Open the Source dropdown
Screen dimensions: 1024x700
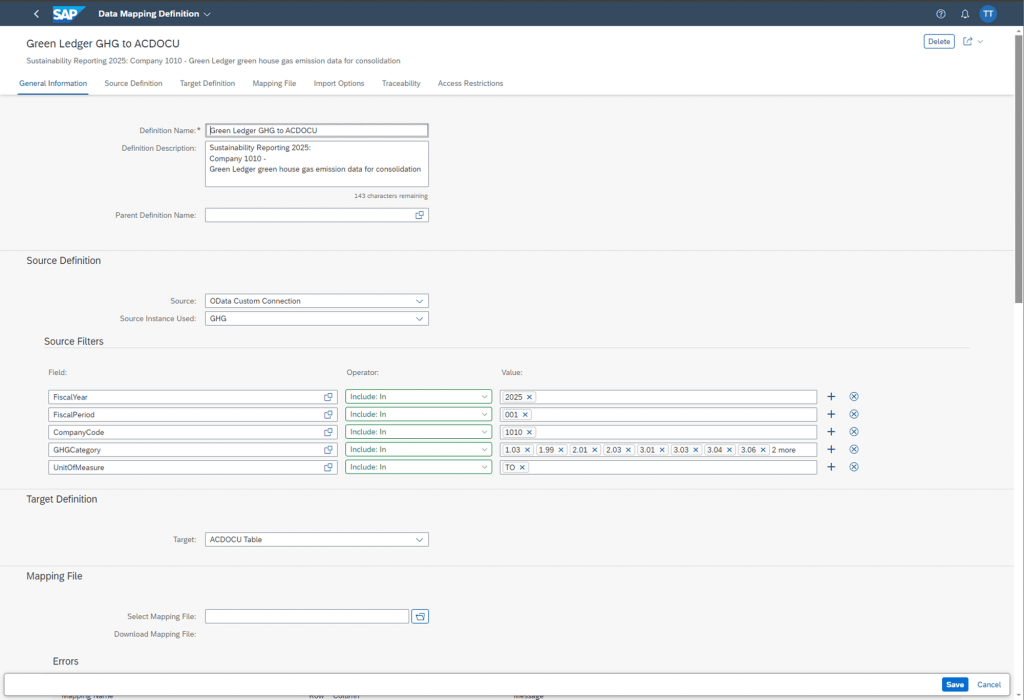(x=419, y=301)
